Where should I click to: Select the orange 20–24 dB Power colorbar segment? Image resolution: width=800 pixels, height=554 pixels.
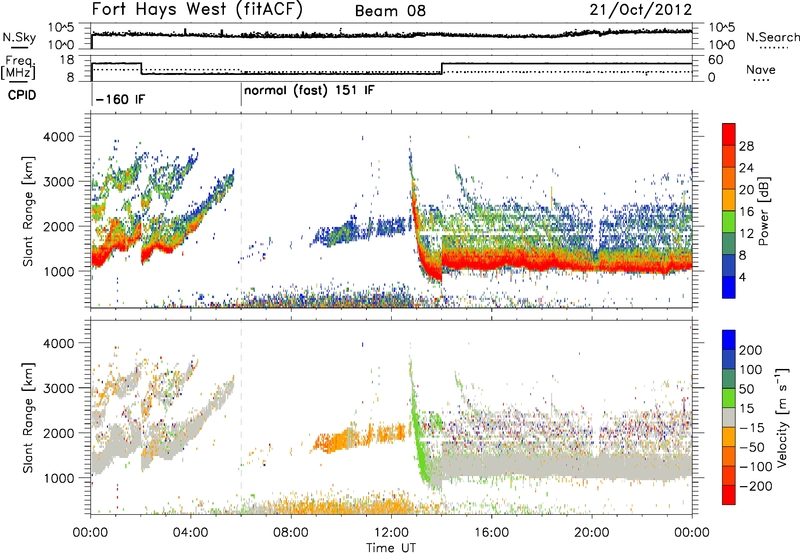click(729, 179)
